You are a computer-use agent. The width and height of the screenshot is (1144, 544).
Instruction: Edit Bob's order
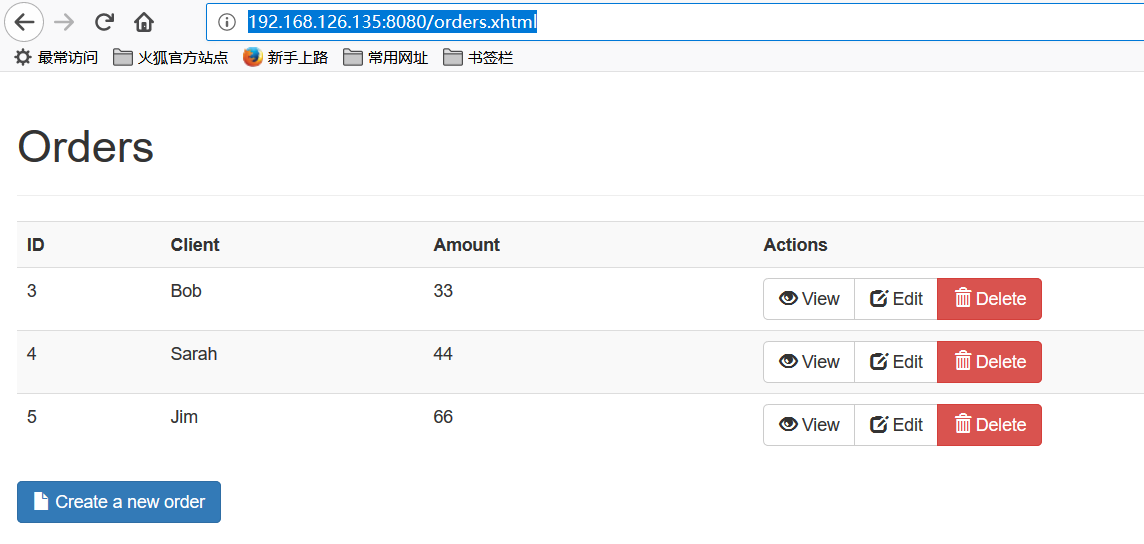point(896,299)
